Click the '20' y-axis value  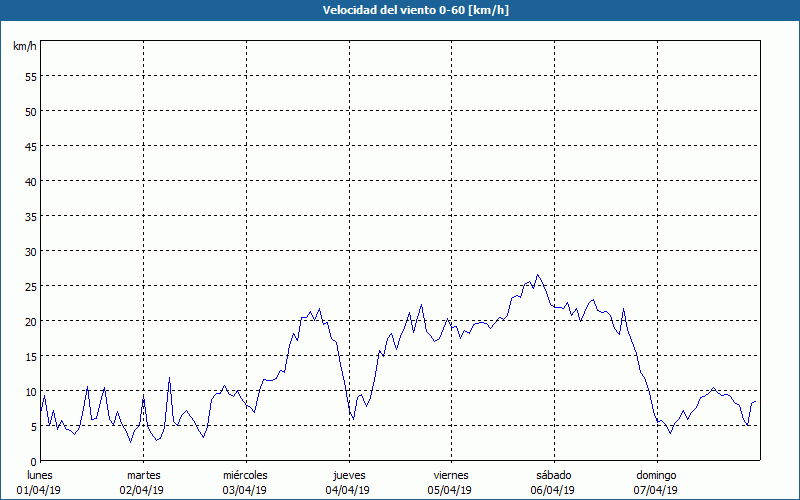pyautogui.click(x=31, y=321)
